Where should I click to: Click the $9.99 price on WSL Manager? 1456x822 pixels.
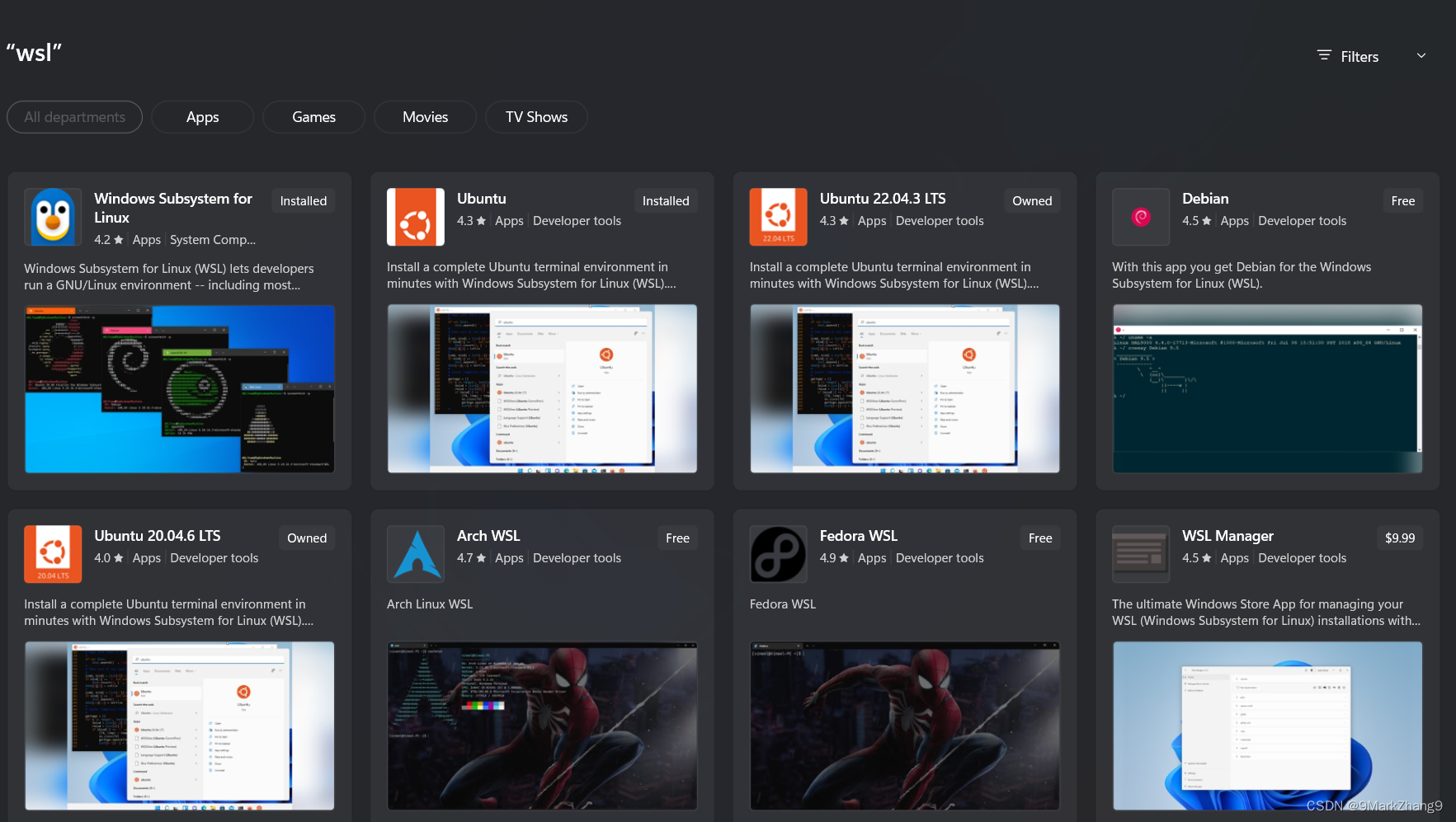pyautogui.click(x=1400, y=538)
